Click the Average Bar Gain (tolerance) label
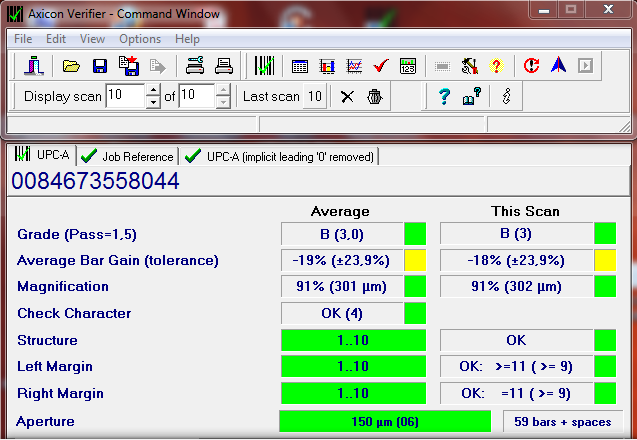The width and height of the screenshot is (637, 440). pos(118,260)
